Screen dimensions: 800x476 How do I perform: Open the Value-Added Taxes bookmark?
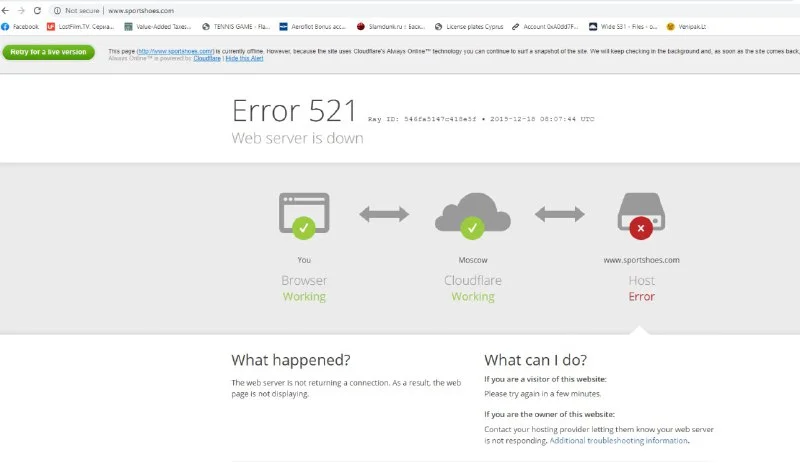point(158,27)
